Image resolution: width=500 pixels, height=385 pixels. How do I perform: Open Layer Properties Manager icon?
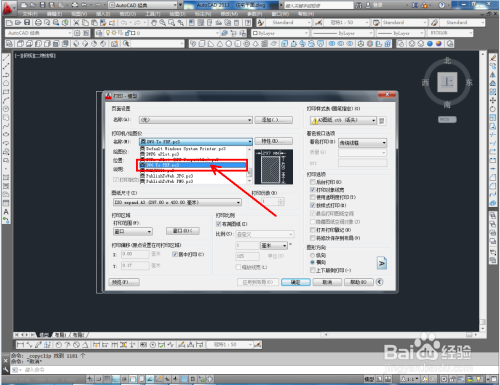[99, 33]
